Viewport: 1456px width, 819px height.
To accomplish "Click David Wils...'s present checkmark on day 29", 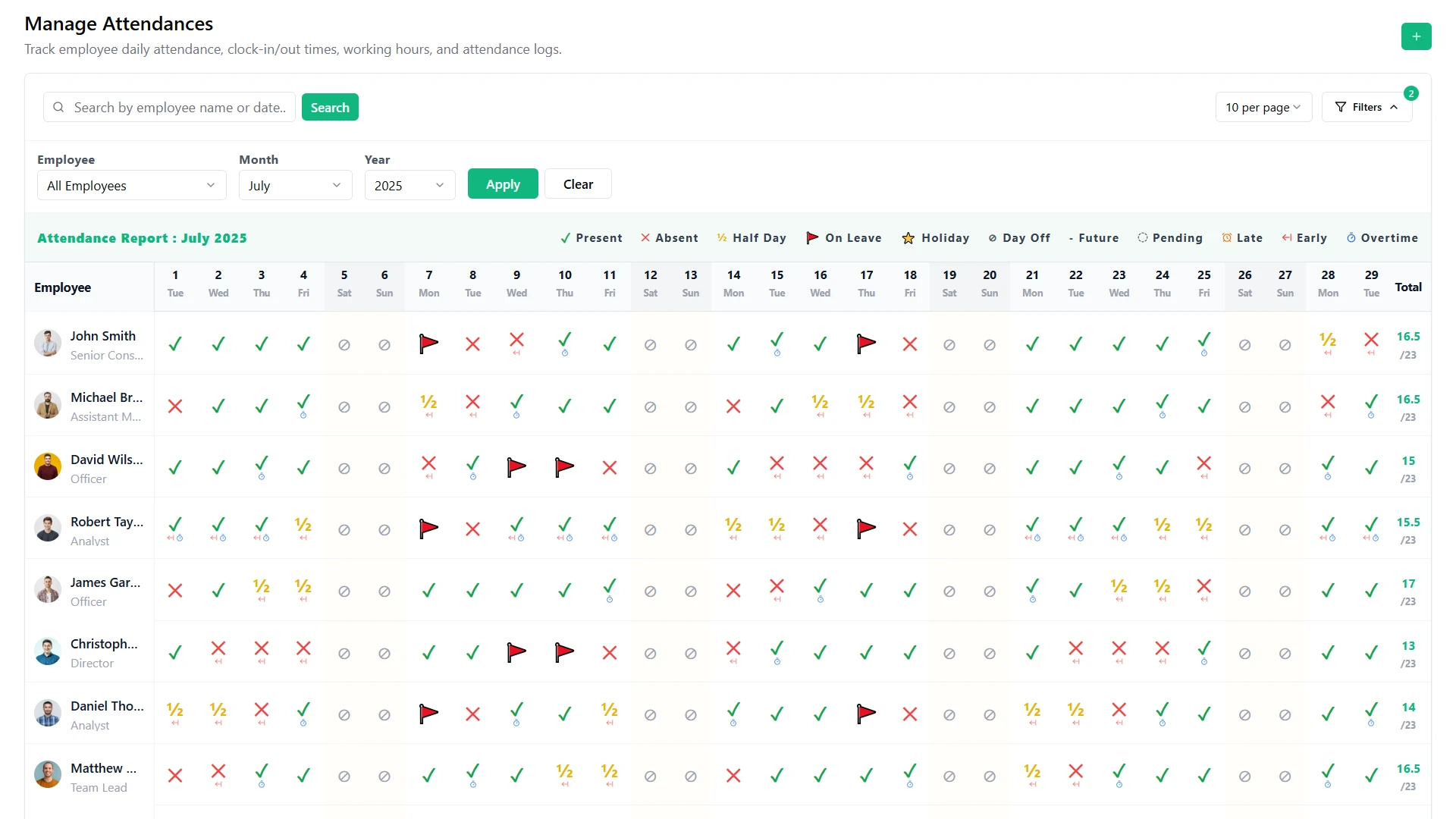I will [1372, 468].
